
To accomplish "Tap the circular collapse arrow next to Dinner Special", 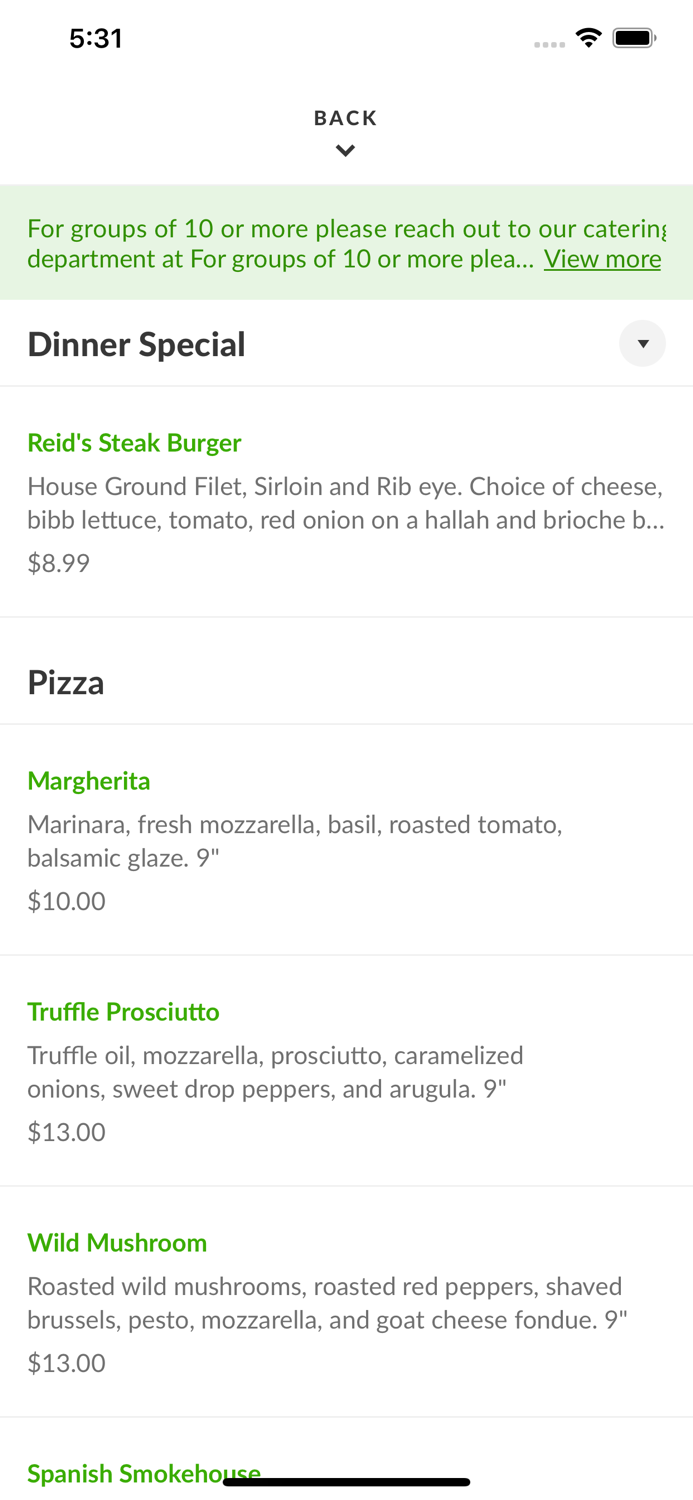I will point(643,343).
